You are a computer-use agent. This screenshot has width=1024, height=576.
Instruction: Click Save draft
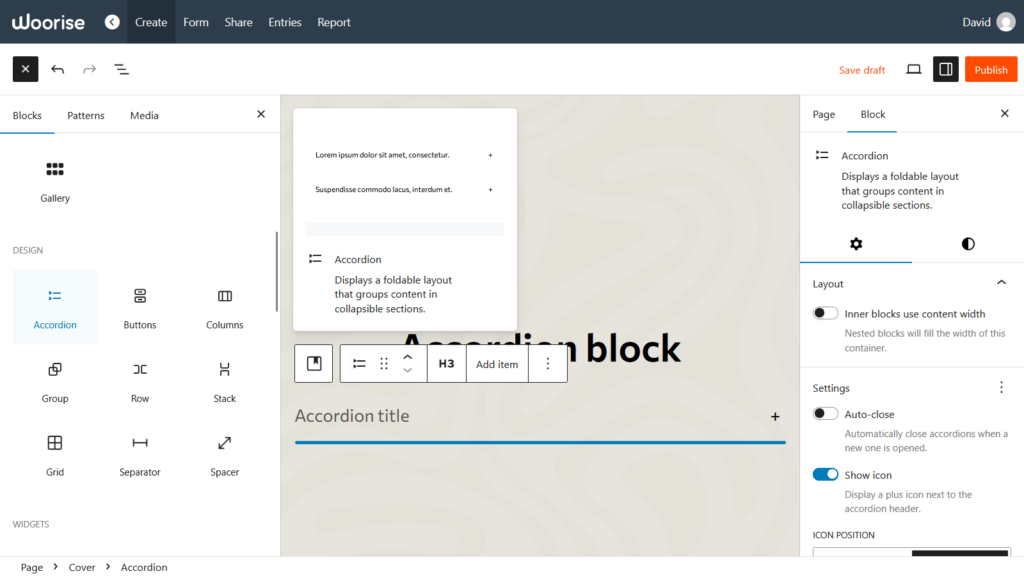coord(861,69)
